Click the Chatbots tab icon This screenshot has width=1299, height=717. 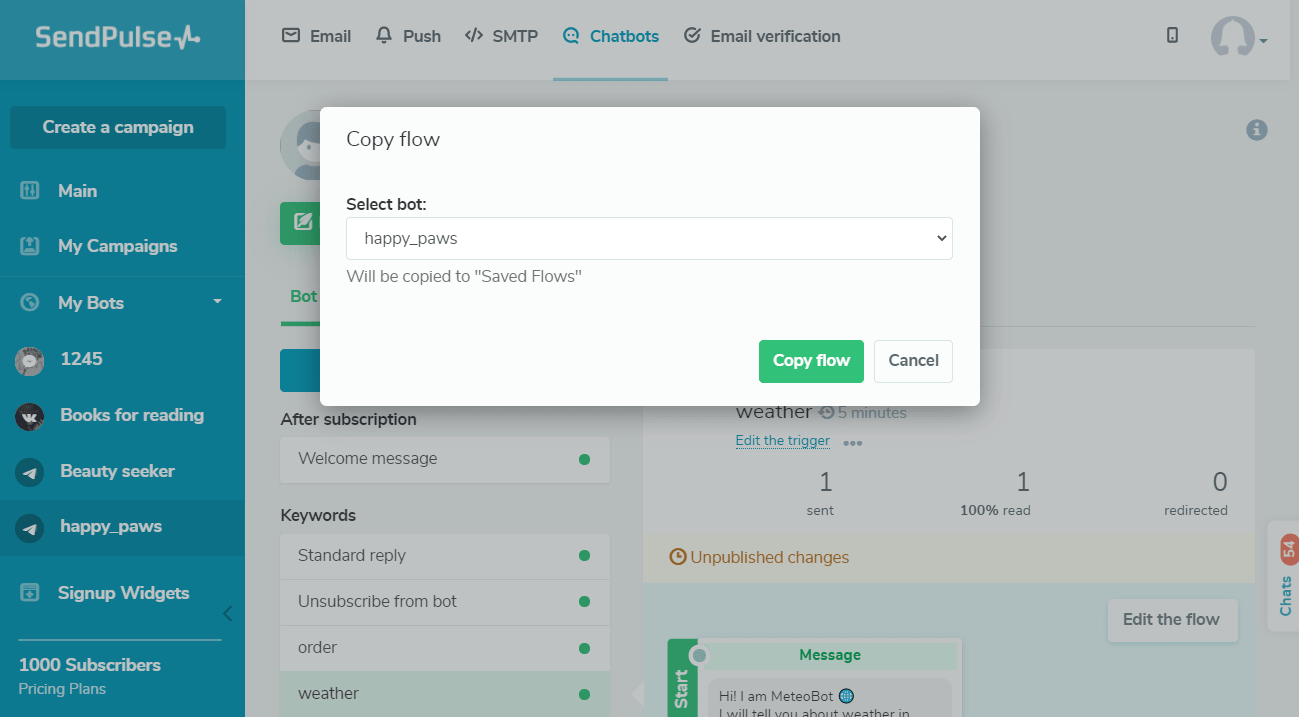pyautogui.click(x=571, y=36)
